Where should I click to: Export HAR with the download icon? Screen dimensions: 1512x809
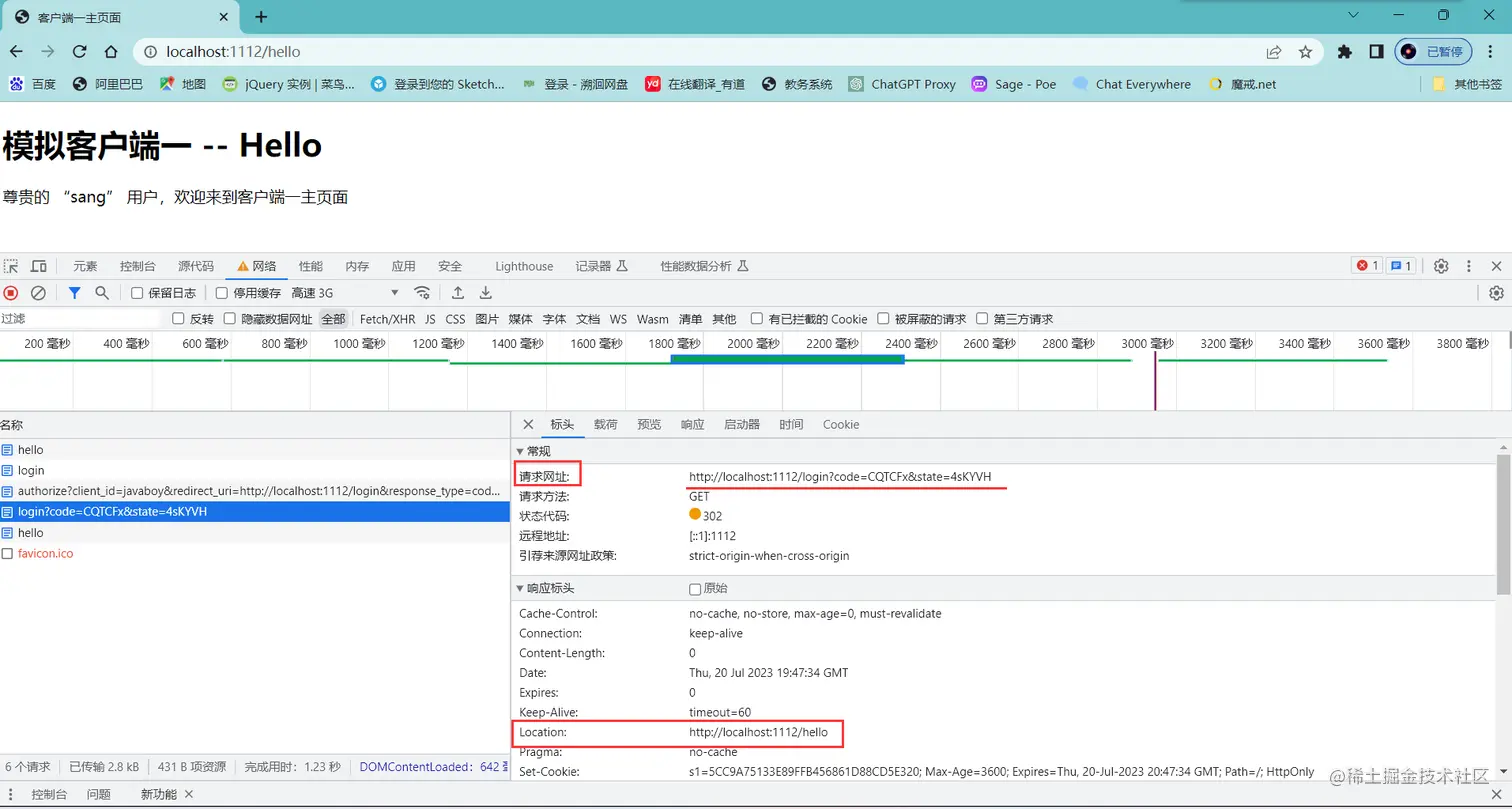point(486,293)
